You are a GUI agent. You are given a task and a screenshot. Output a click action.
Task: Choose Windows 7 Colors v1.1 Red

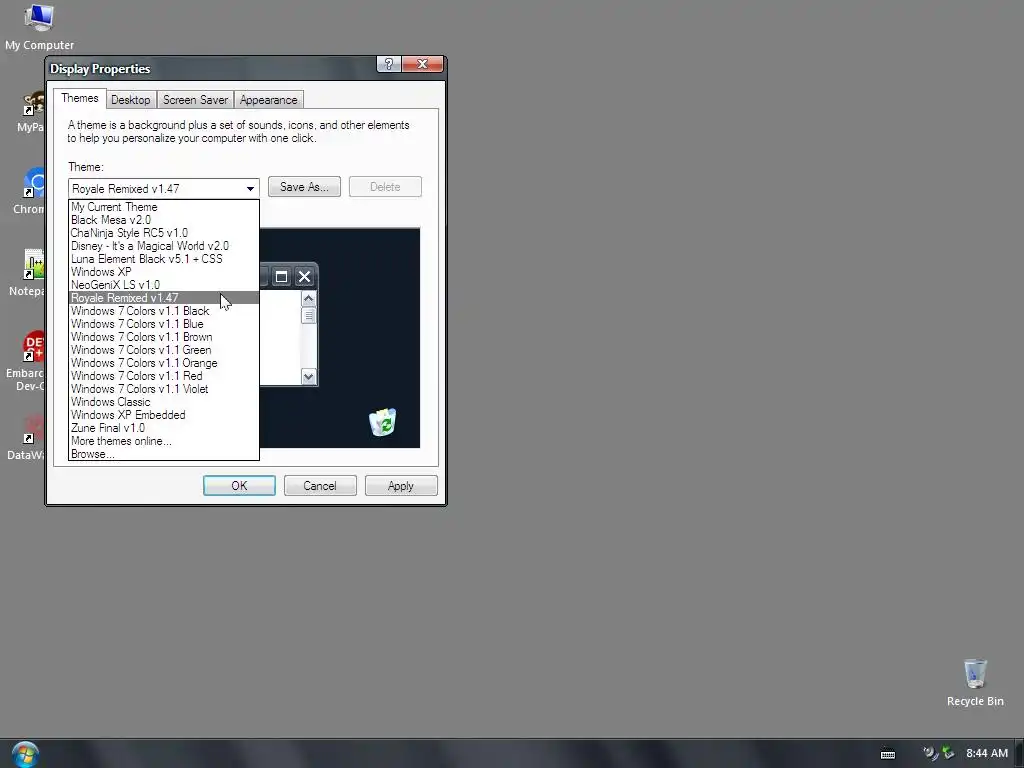[164, 376]
